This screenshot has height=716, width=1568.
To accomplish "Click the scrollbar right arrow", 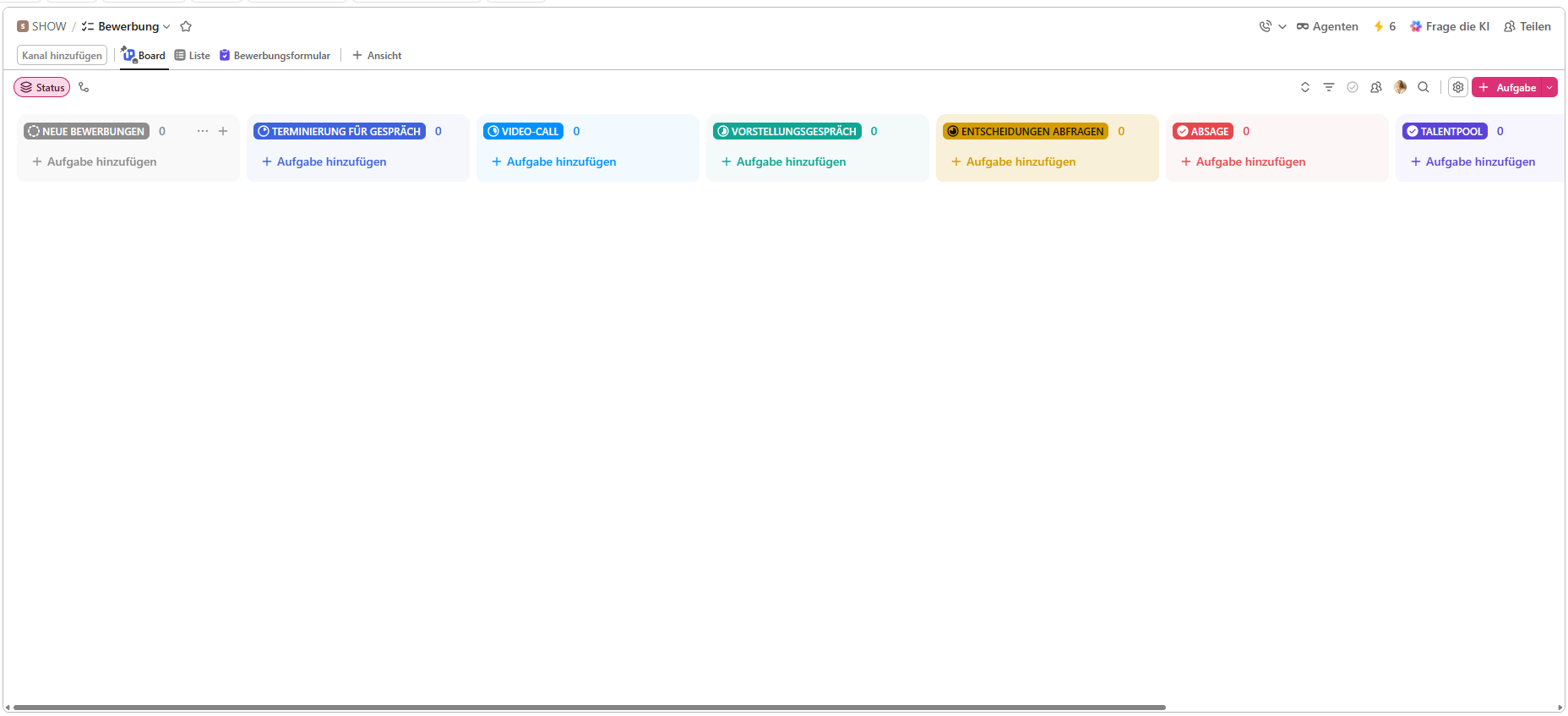I will click(1560, 708).
